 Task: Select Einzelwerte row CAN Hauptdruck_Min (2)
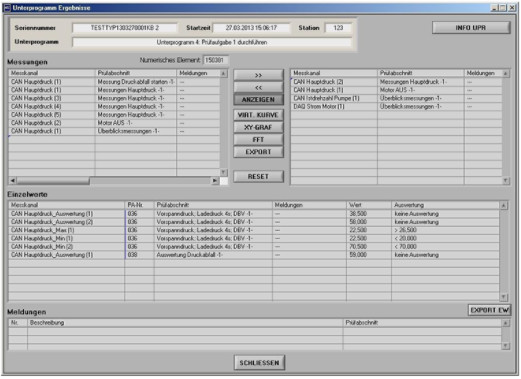(254, 247)
